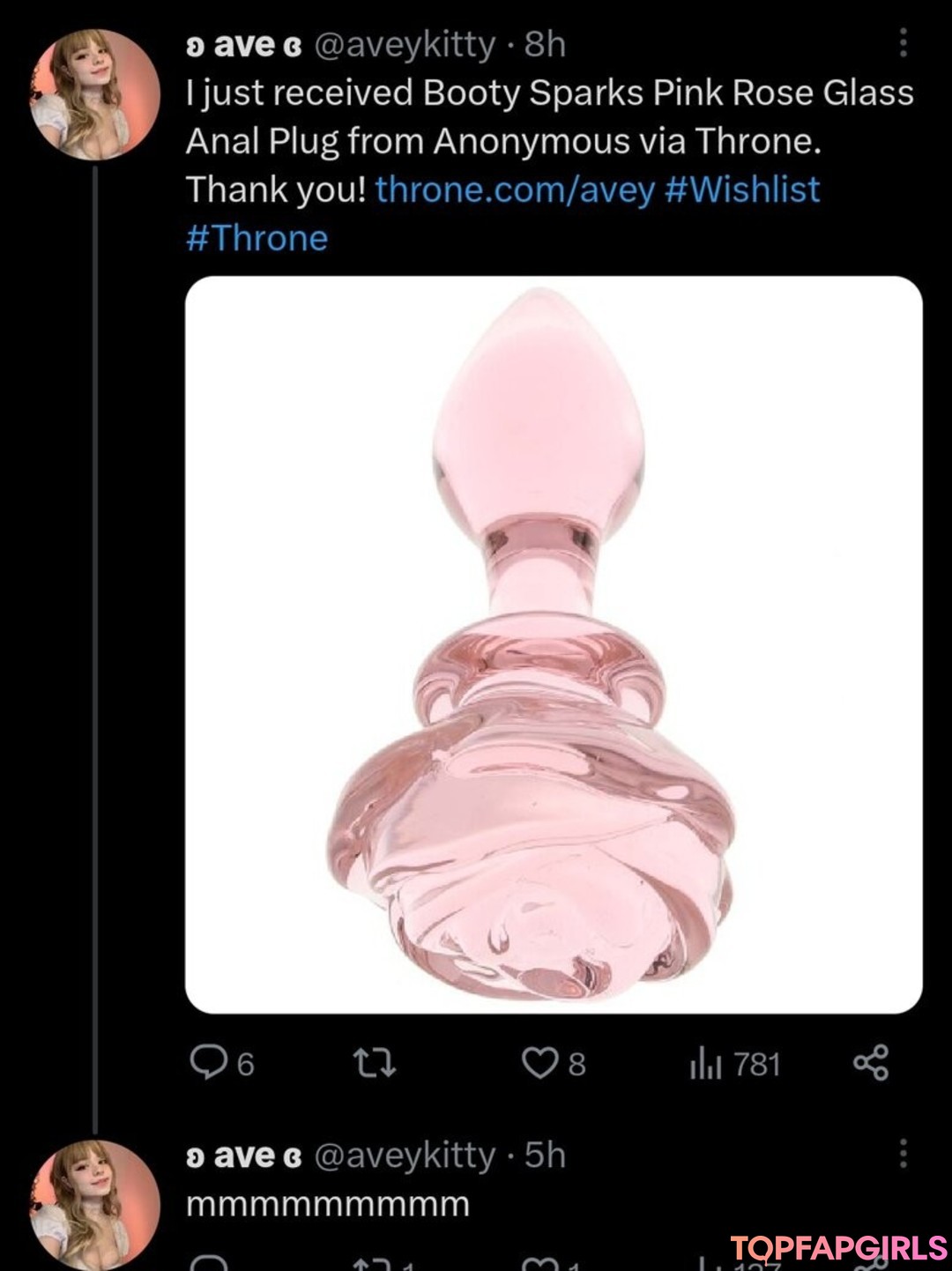The image size is (952, 1271).
Task: Open the throne.com/avey link
Action: (515, 190)
